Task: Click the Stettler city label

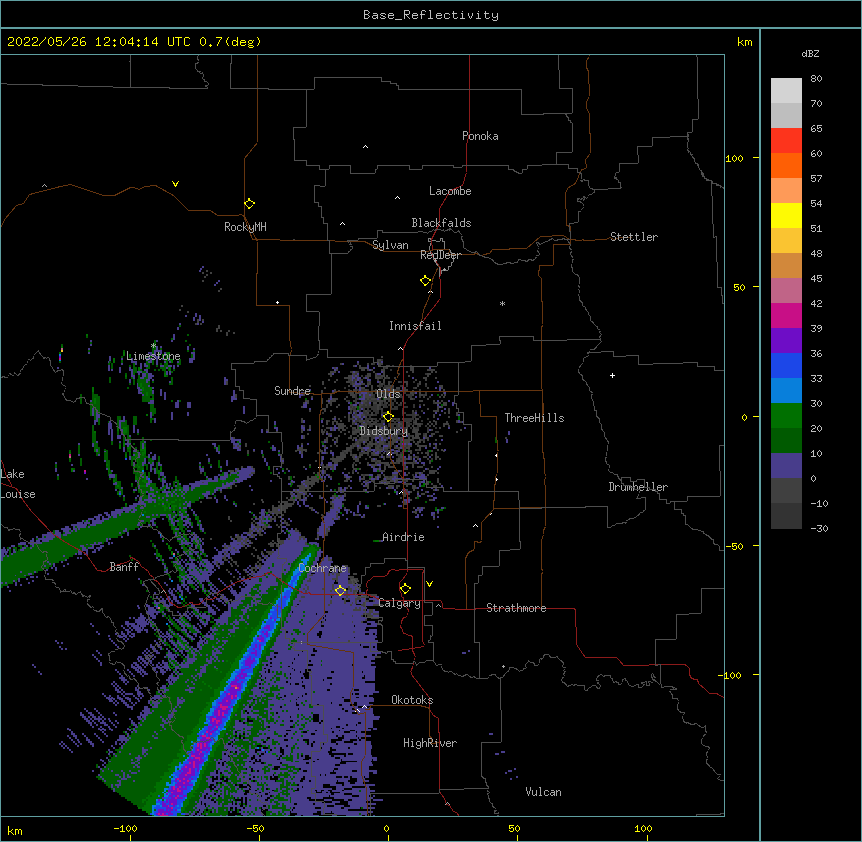Action: [634, 237]
